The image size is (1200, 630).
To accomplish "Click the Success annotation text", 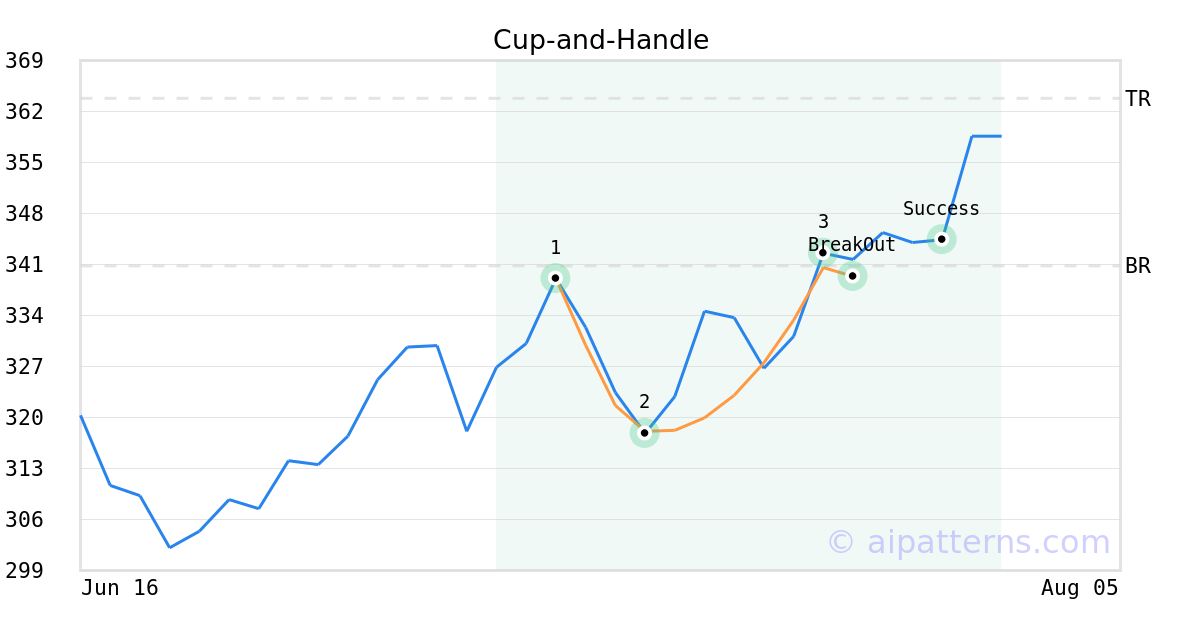I will 941,209.
